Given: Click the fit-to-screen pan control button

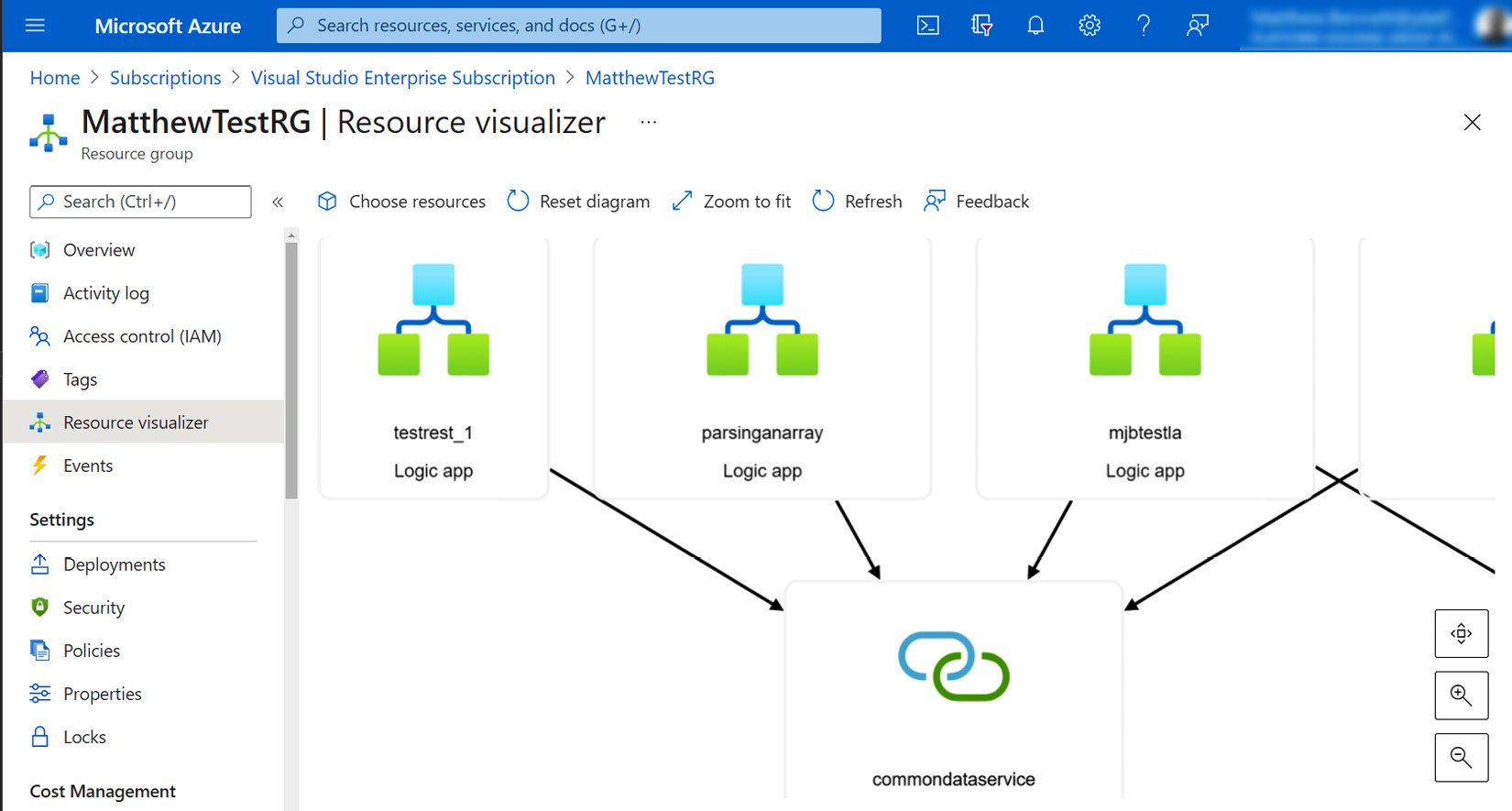Looking at the screenshot, I should (x=1461, y=633).
